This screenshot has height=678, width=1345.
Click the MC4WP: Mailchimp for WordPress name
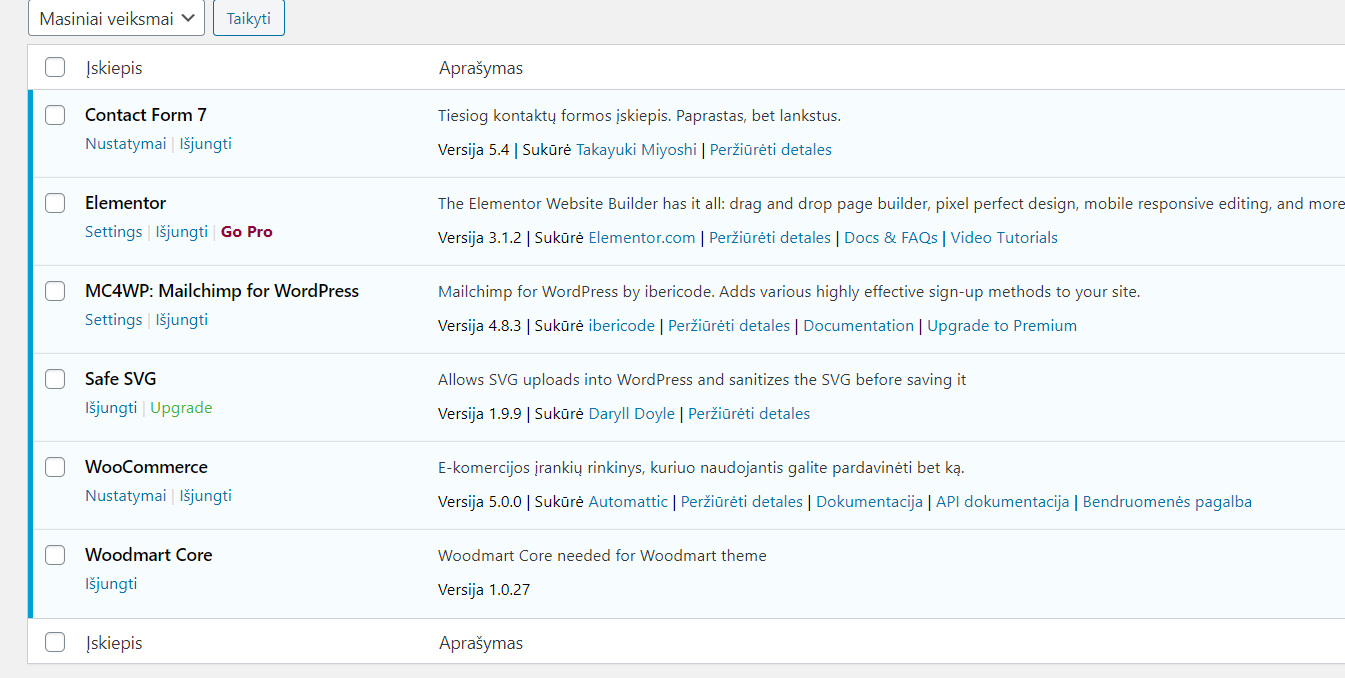222,291
